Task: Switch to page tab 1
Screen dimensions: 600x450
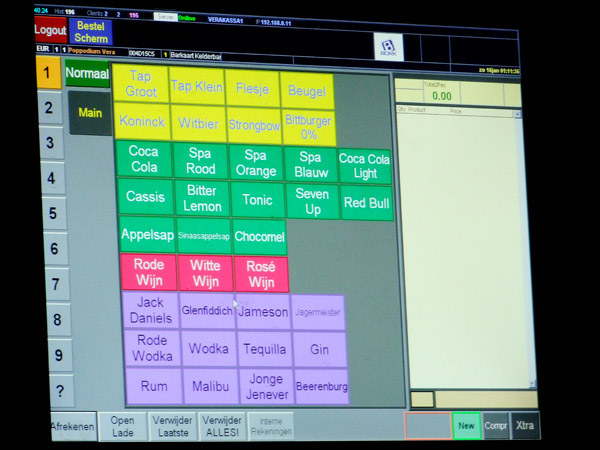Action: click(48, 73)
